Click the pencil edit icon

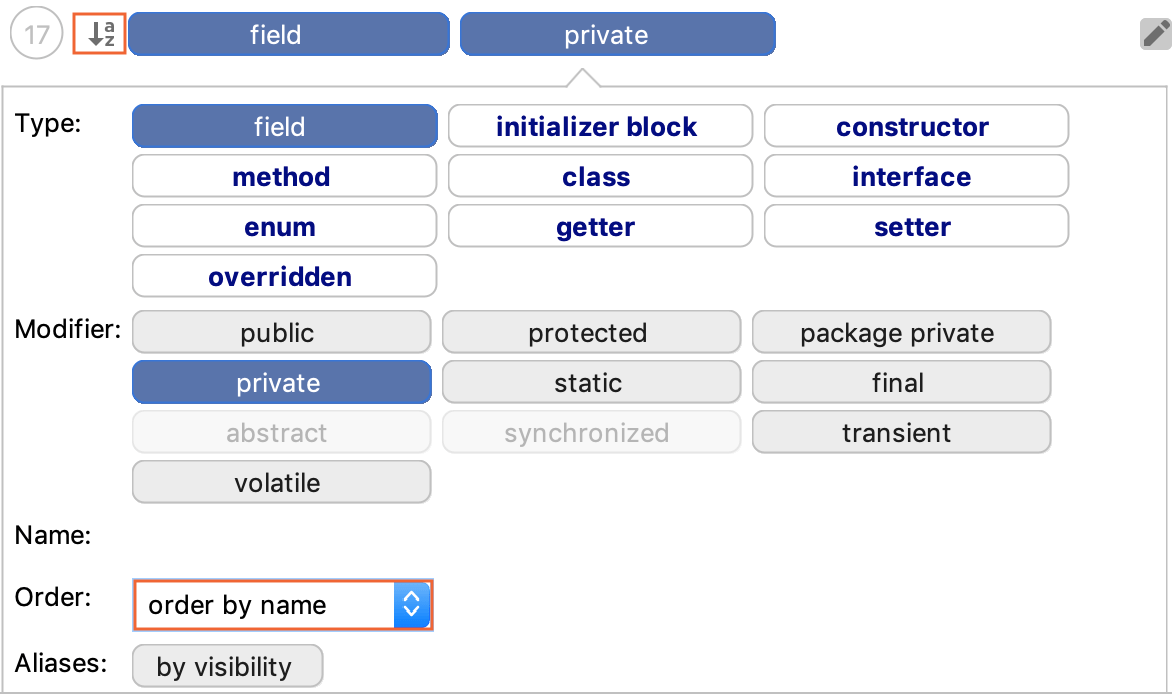tap(1155, 35)
